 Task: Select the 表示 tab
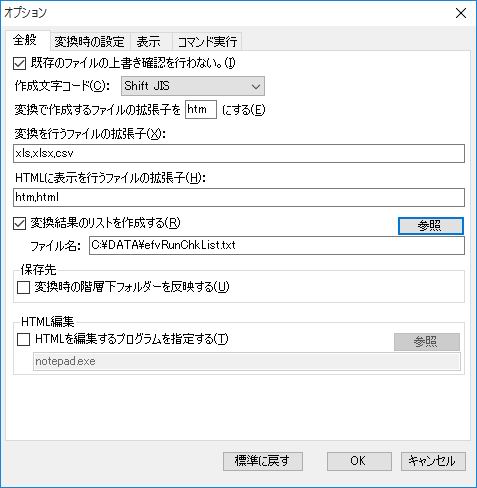(x=149, y=42)
